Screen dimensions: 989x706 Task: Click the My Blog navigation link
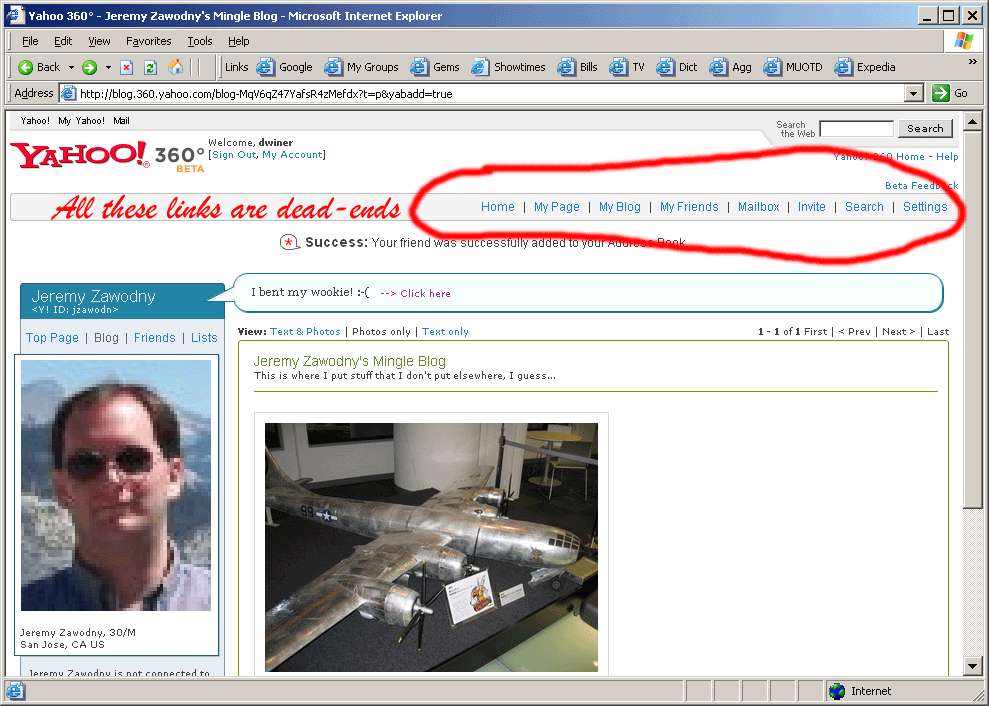[619, 207]
